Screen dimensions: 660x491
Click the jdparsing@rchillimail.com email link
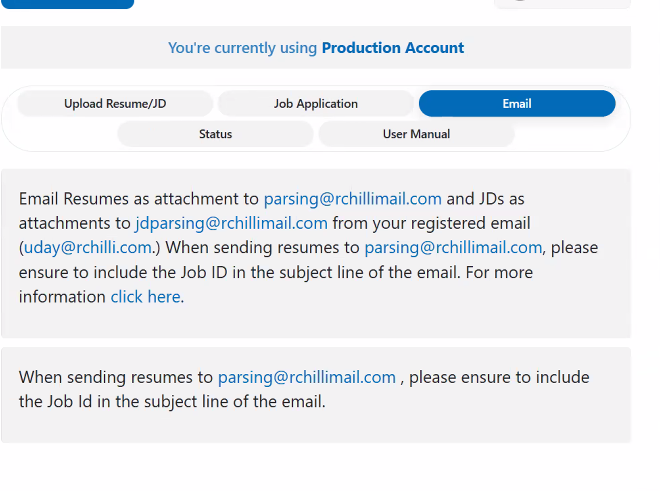point(232,223)
